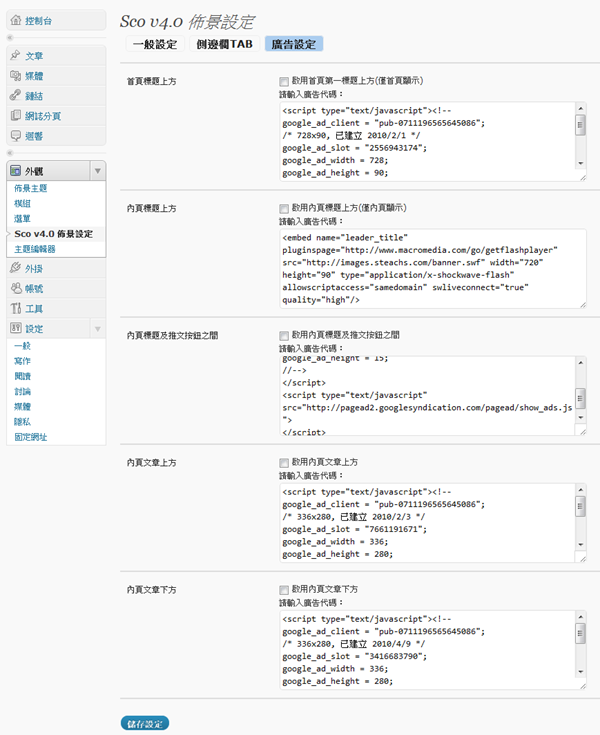Open 模組 under 外觀
The width and height of the screenshot is (600, 735).
point(22,203)
